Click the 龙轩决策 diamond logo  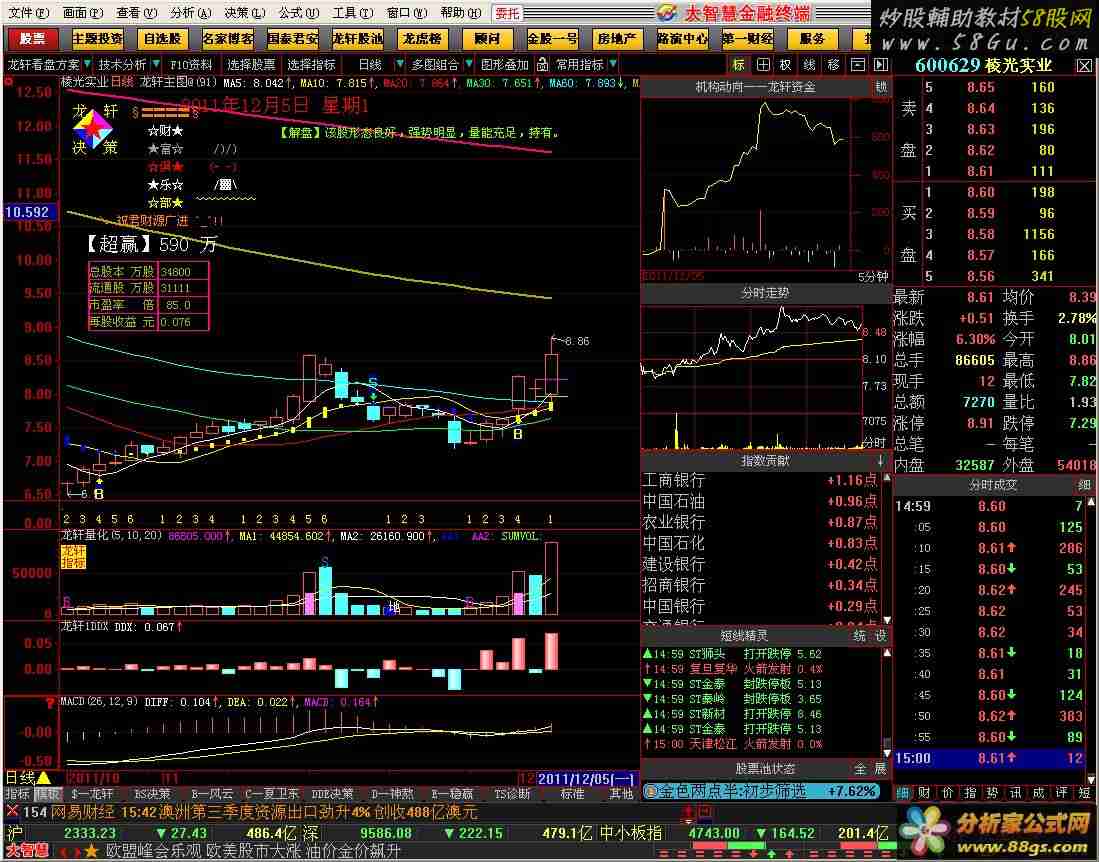(94, 130)
